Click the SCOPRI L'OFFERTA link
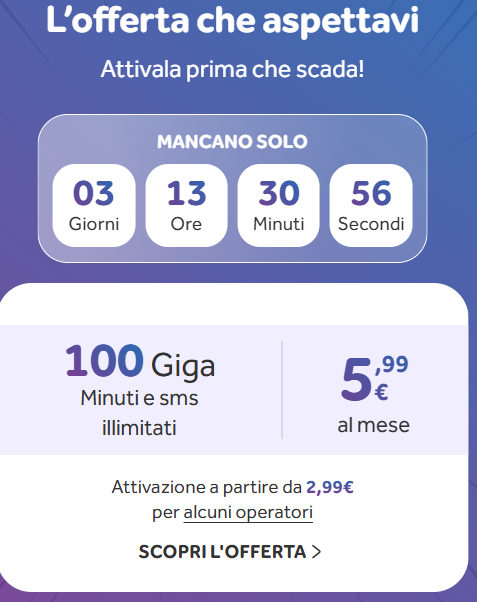Screen dimensions: 477x602 point(230,552)
